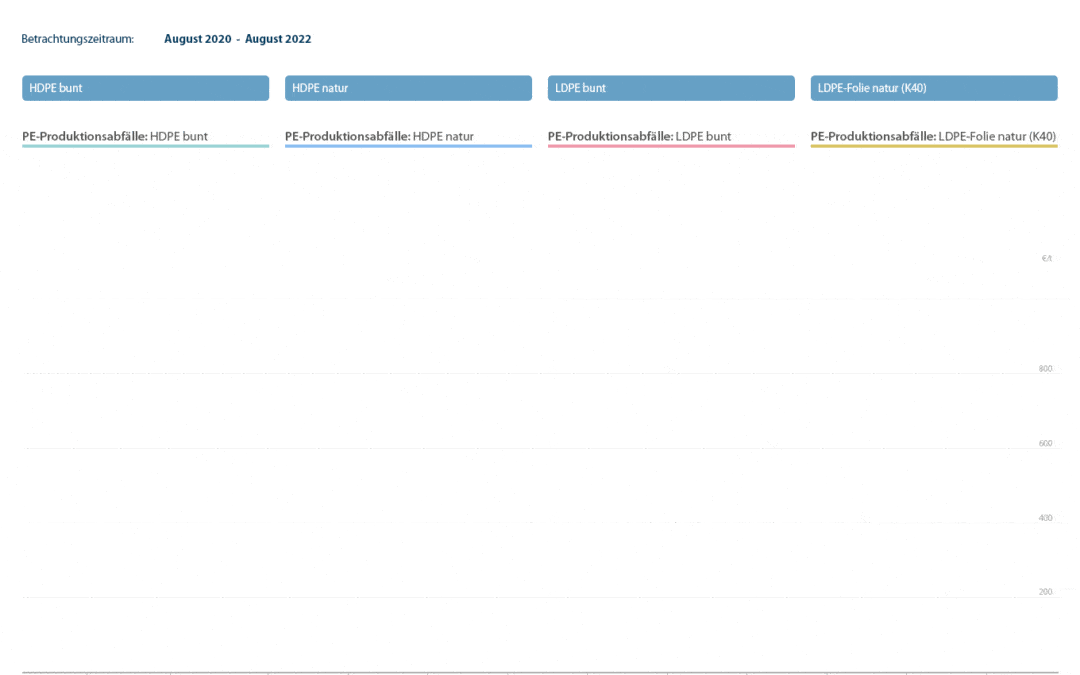Click the end date August 2022

(x=278, y=39)
